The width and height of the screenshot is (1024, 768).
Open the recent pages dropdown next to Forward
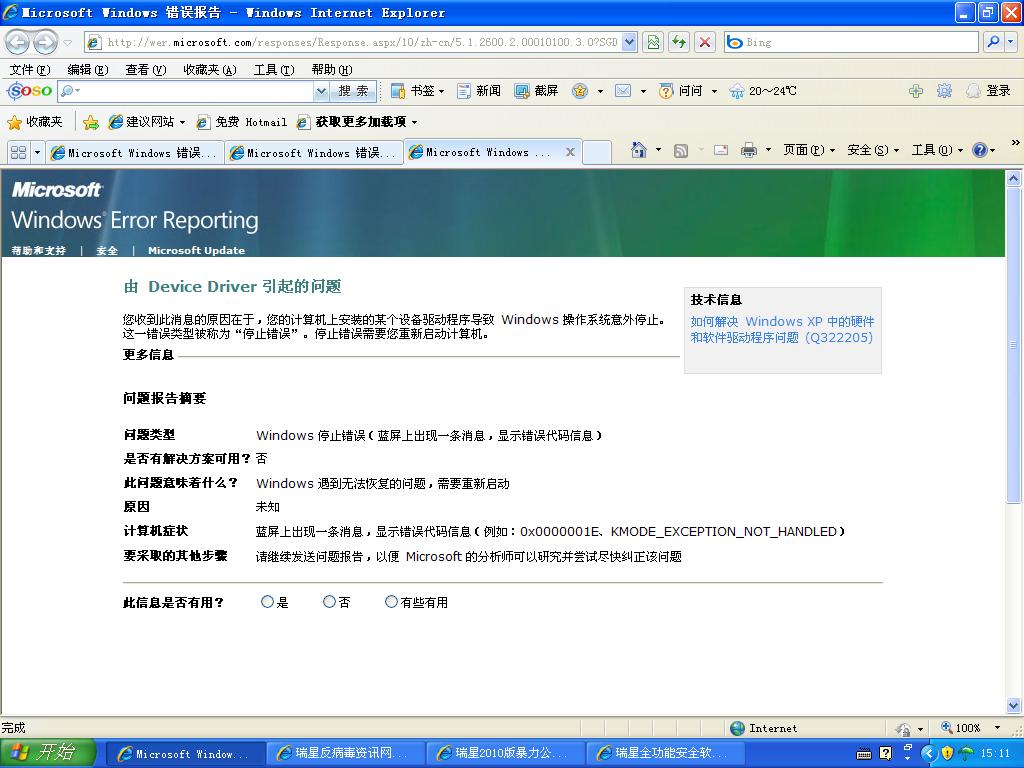tap(67, 43)
